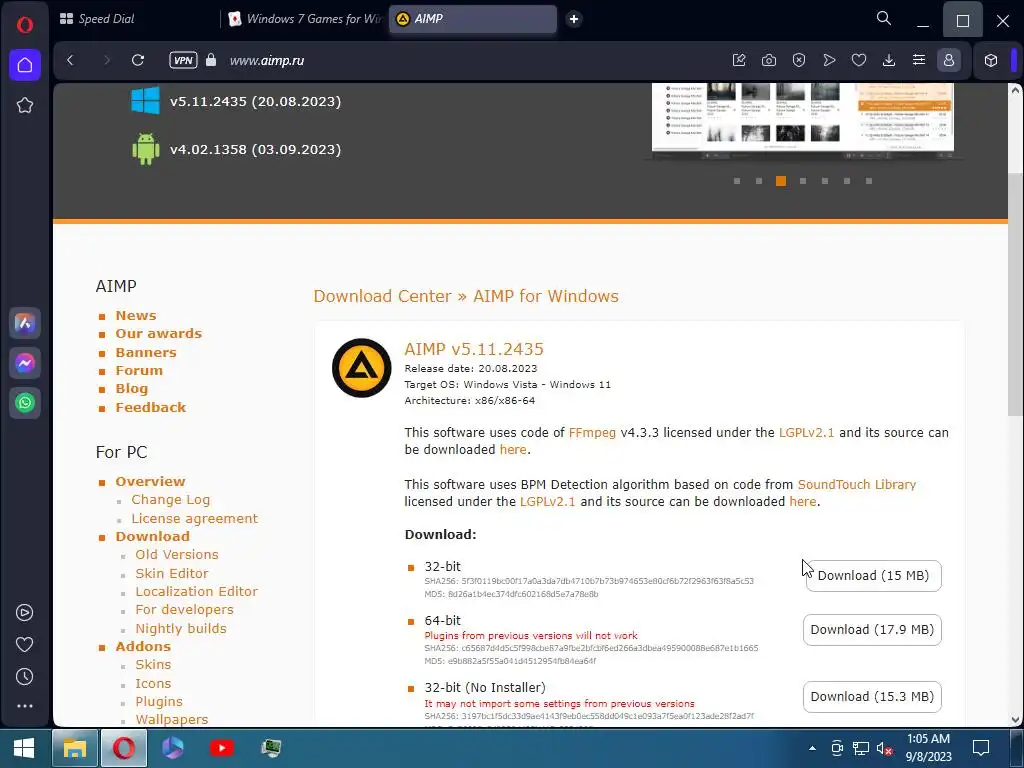Viewport: 1024px width, 768px height.
Task: Open the downloads panel icon
Action: (x=889, y=60)
